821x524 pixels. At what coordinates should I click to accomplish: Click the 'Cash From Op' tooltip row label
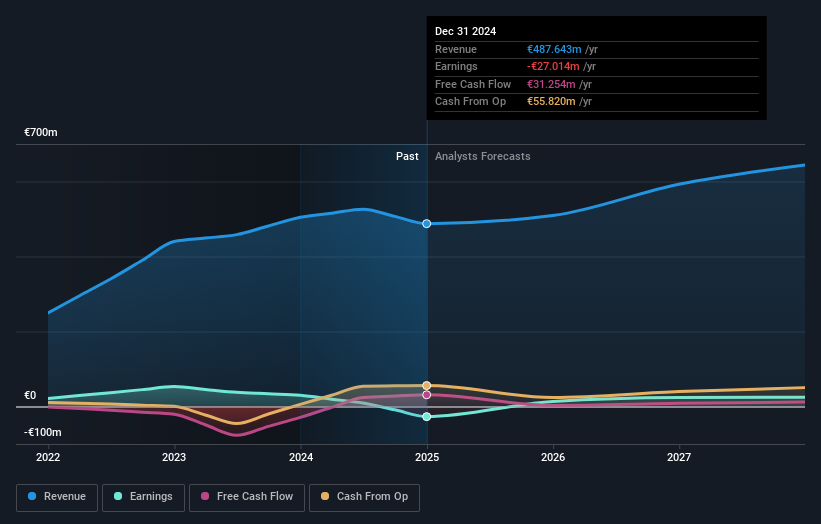click(x=471, y=102)
